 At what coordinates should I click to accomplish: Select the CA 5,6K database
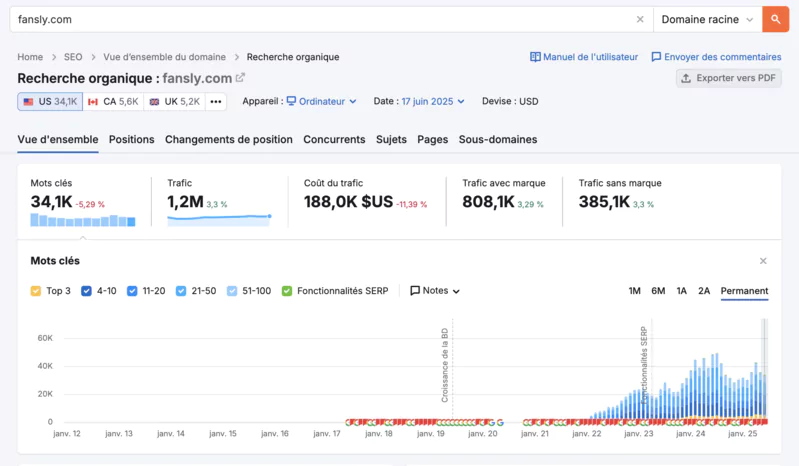coord(113,101)
